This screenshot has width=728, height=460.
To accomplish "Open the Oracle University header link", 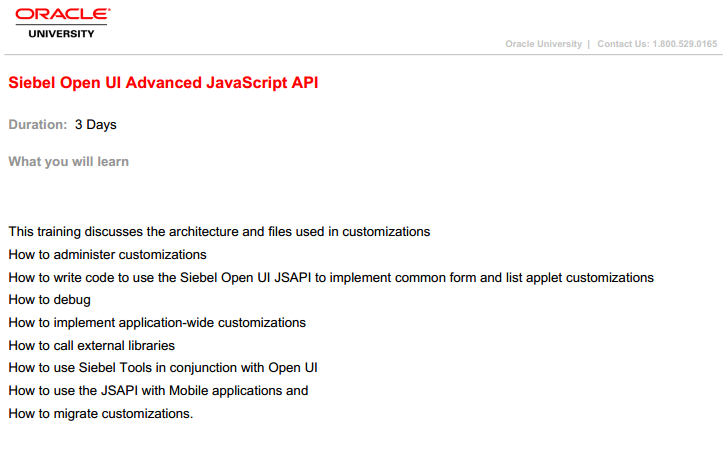I will point(543,44).
